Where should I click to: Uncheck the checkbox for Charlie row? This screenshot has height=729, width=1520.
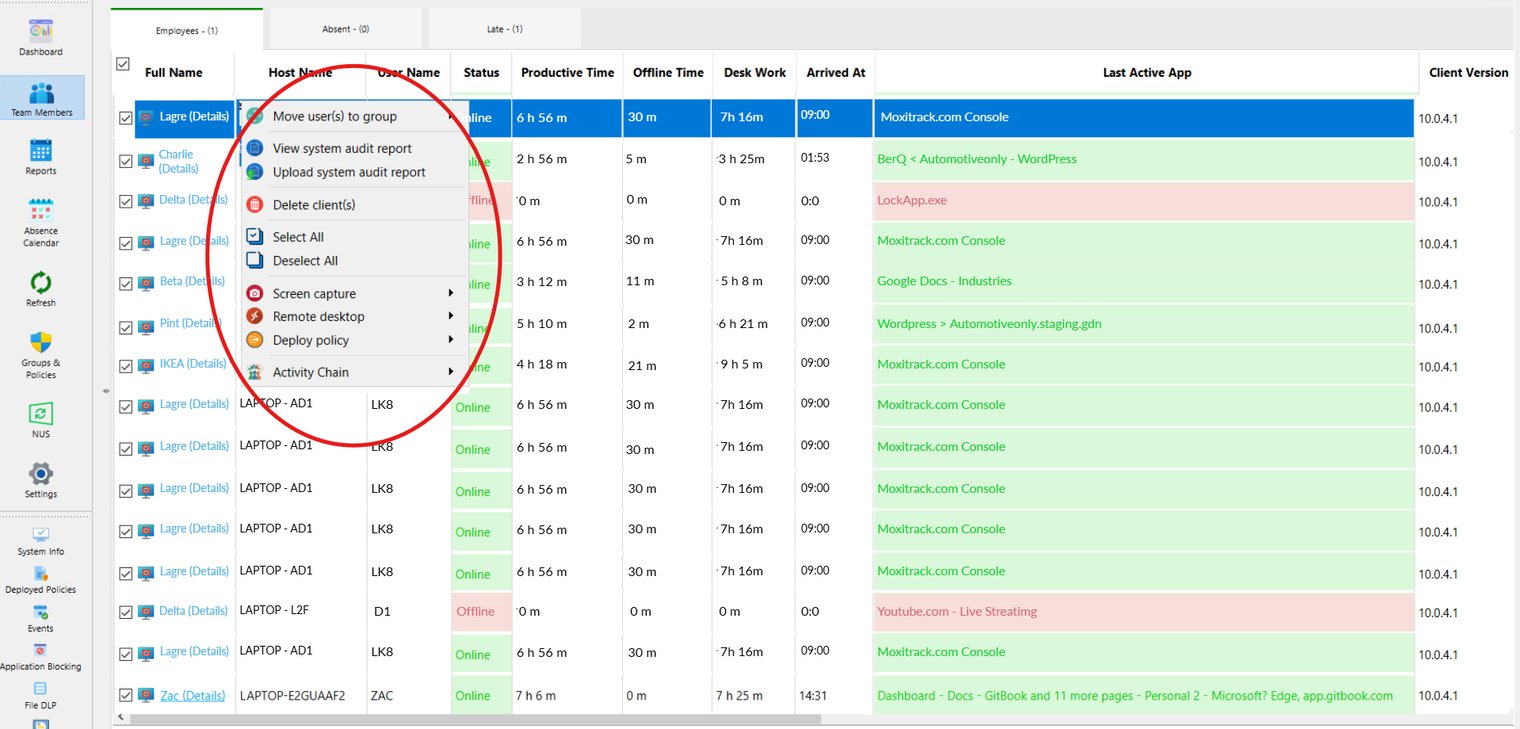(x=126, y=161)
